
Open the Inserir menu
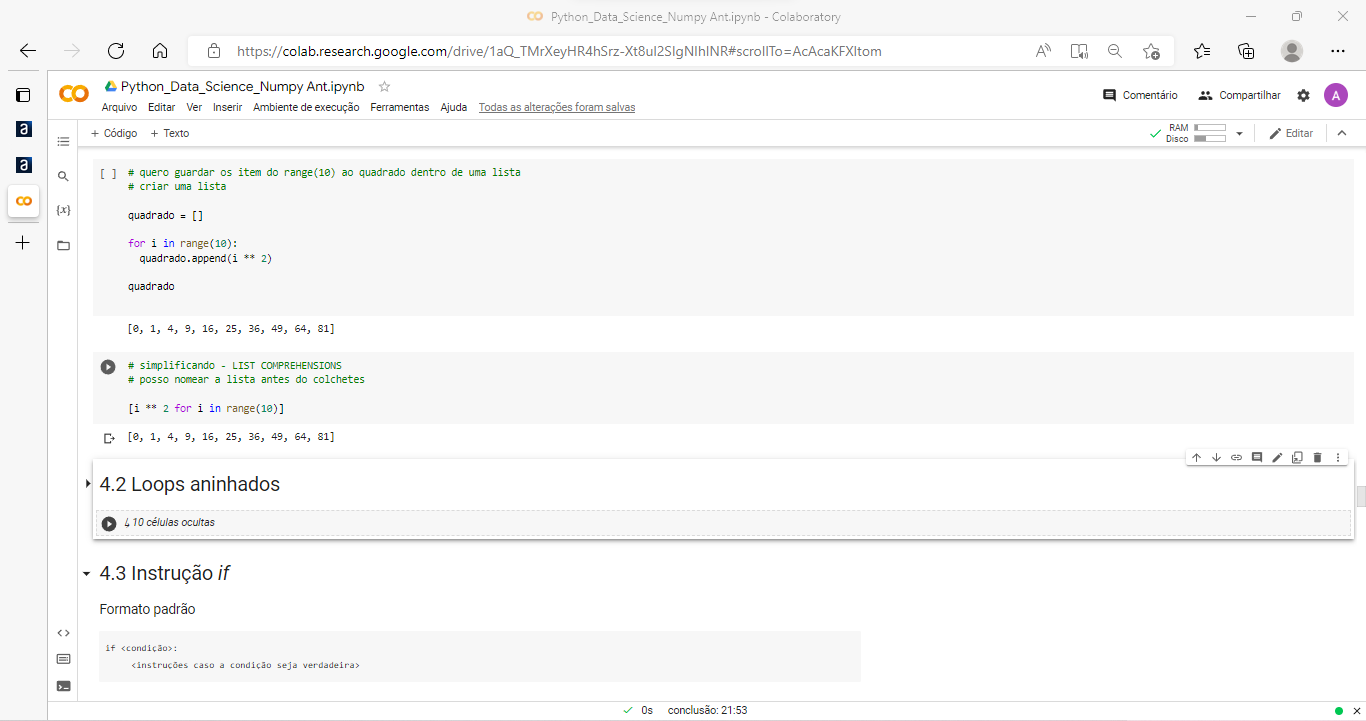[227, 107]
